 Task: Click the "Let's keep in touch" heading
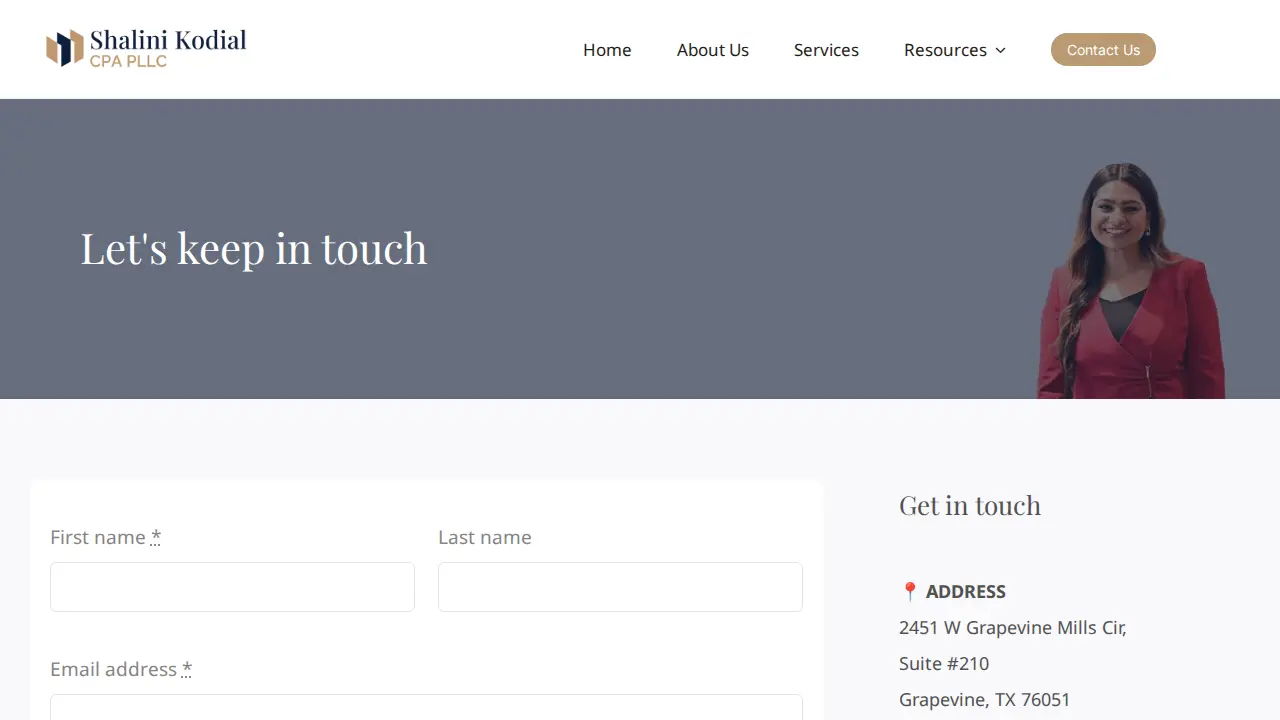click(x=254, y=248)
